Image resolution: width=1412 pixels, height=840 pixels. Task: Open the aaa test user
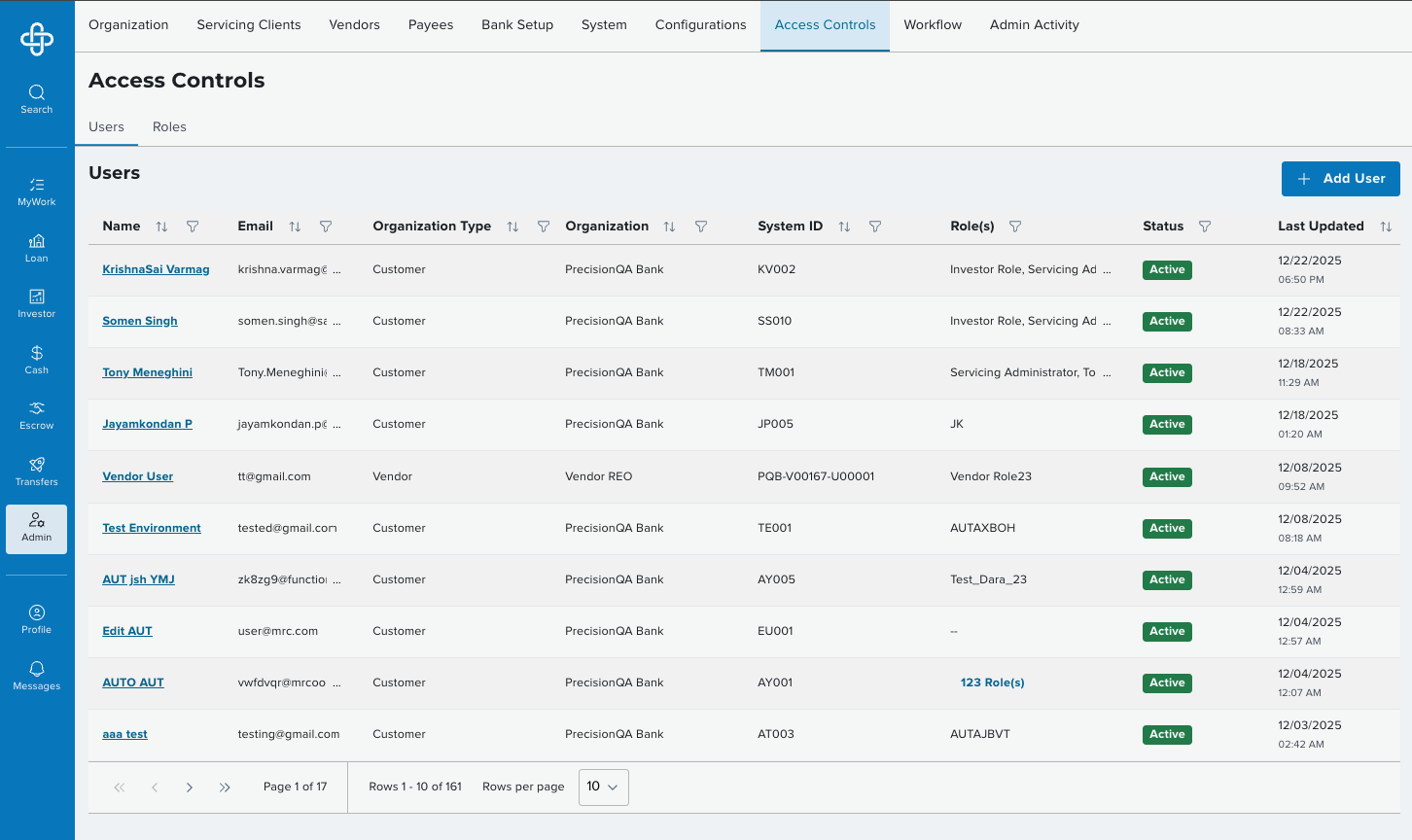click(124, 734)
